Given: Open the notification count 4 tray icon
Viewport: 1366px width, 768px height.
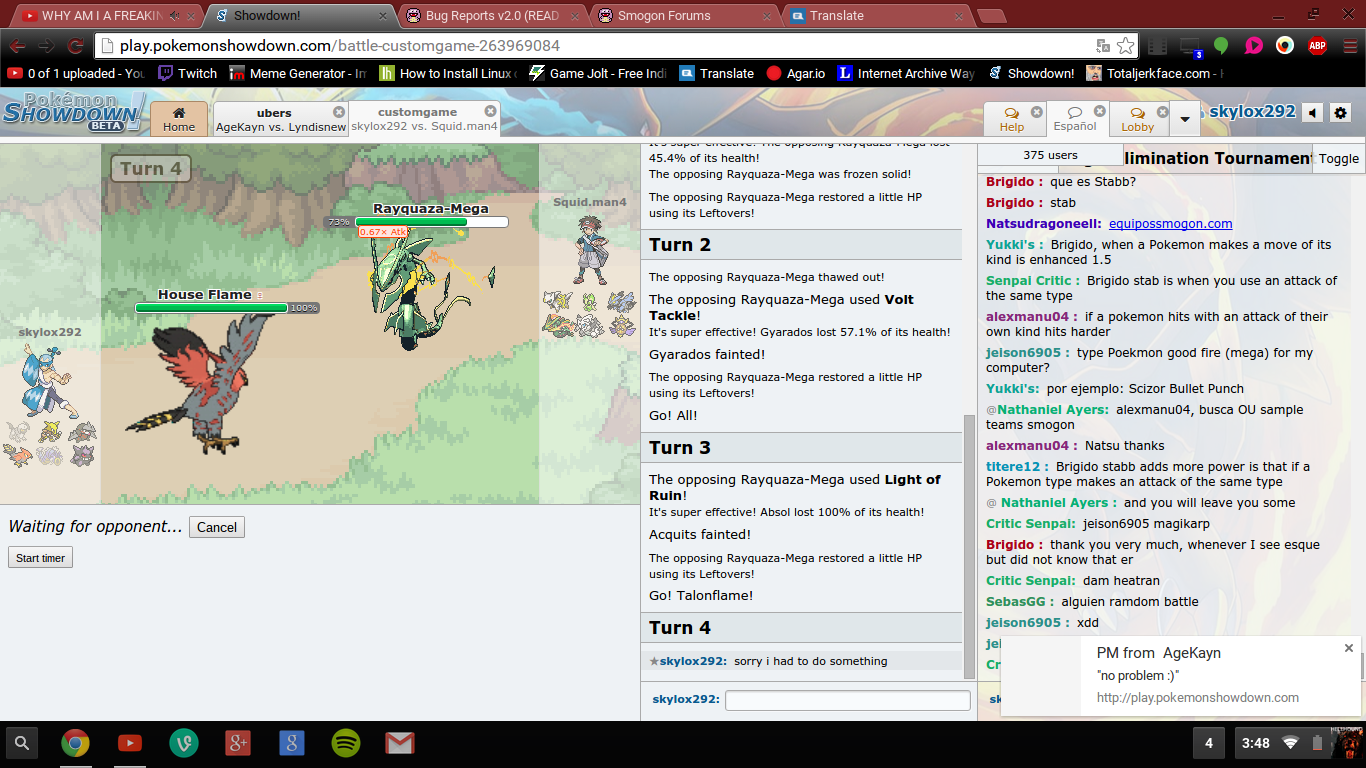Looking at the screenshot, I should pyautogui.click(x=1209, y=743).
